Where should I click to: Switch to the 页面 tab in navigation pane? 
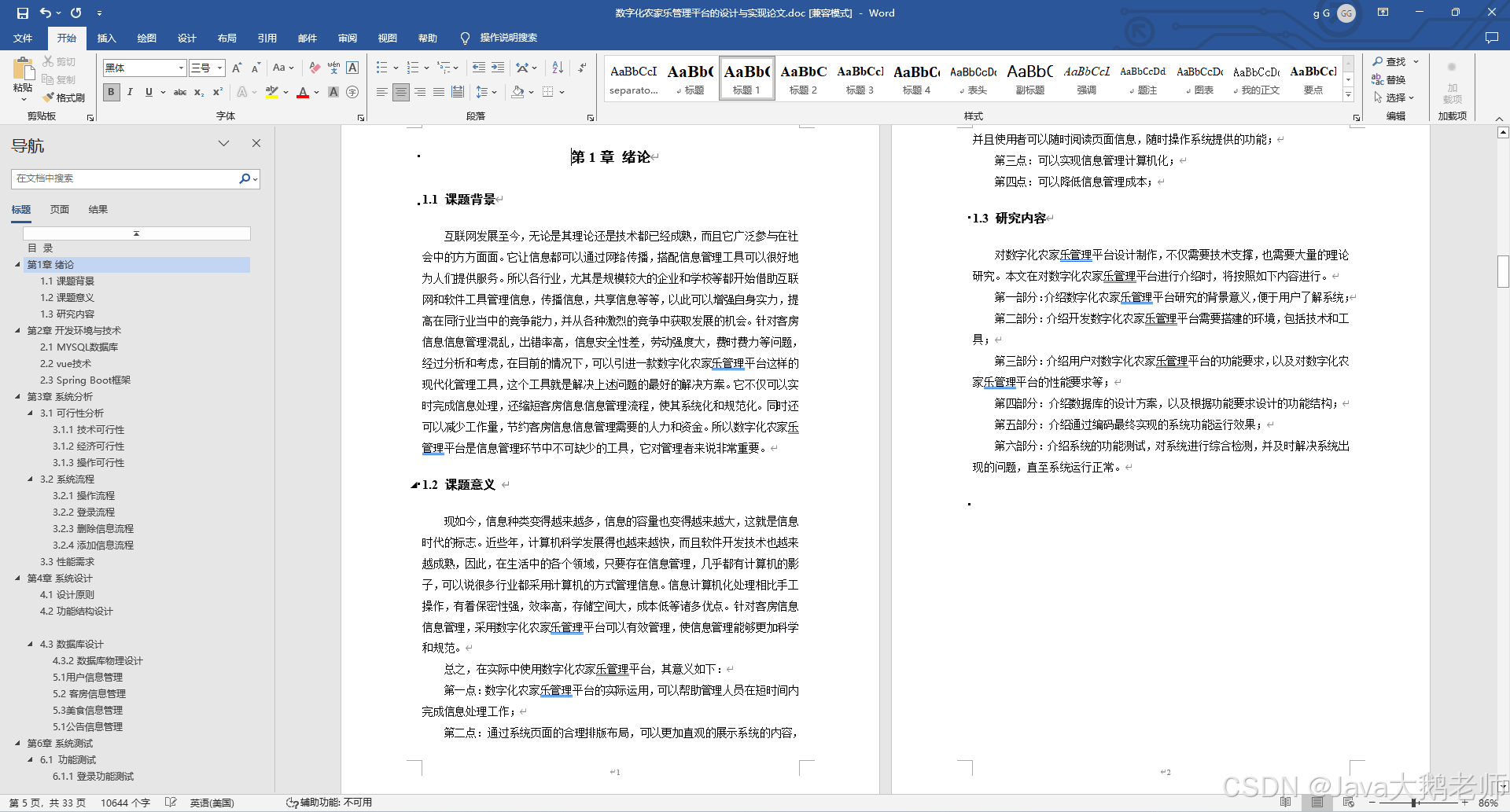60,208
